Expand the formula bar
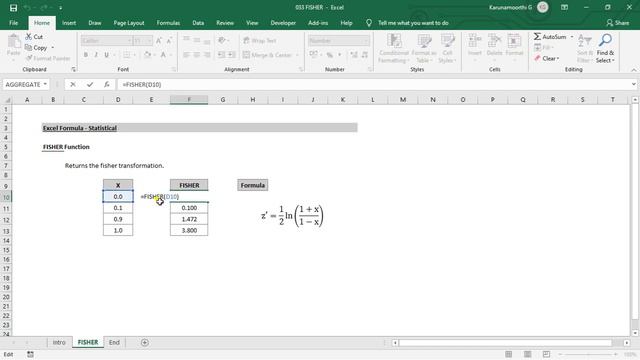 [x=633, y=84]
